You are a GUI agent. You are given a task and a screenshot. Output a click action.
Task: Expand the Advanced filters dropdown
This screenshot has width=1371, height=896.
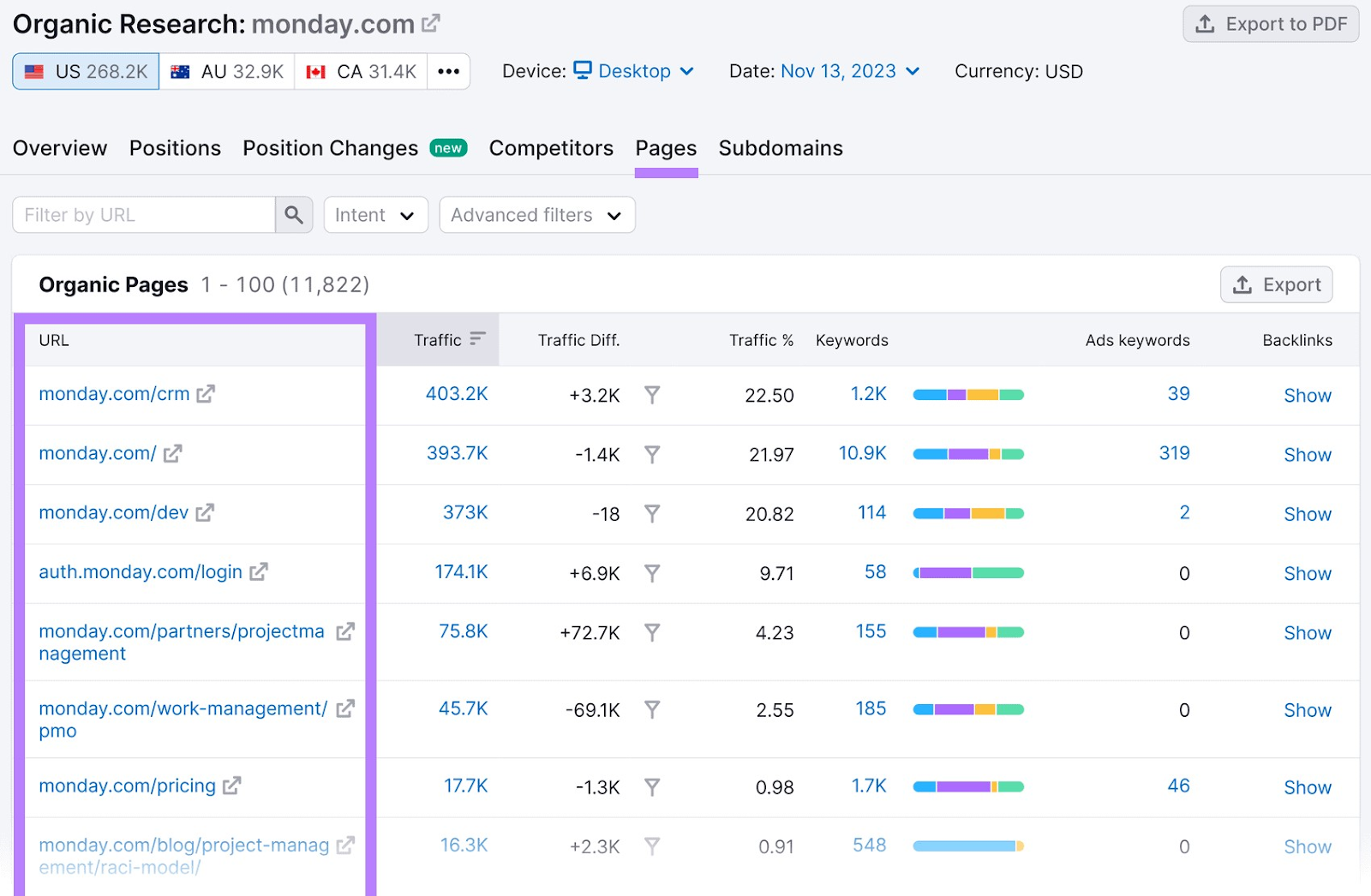coord(537,215)
